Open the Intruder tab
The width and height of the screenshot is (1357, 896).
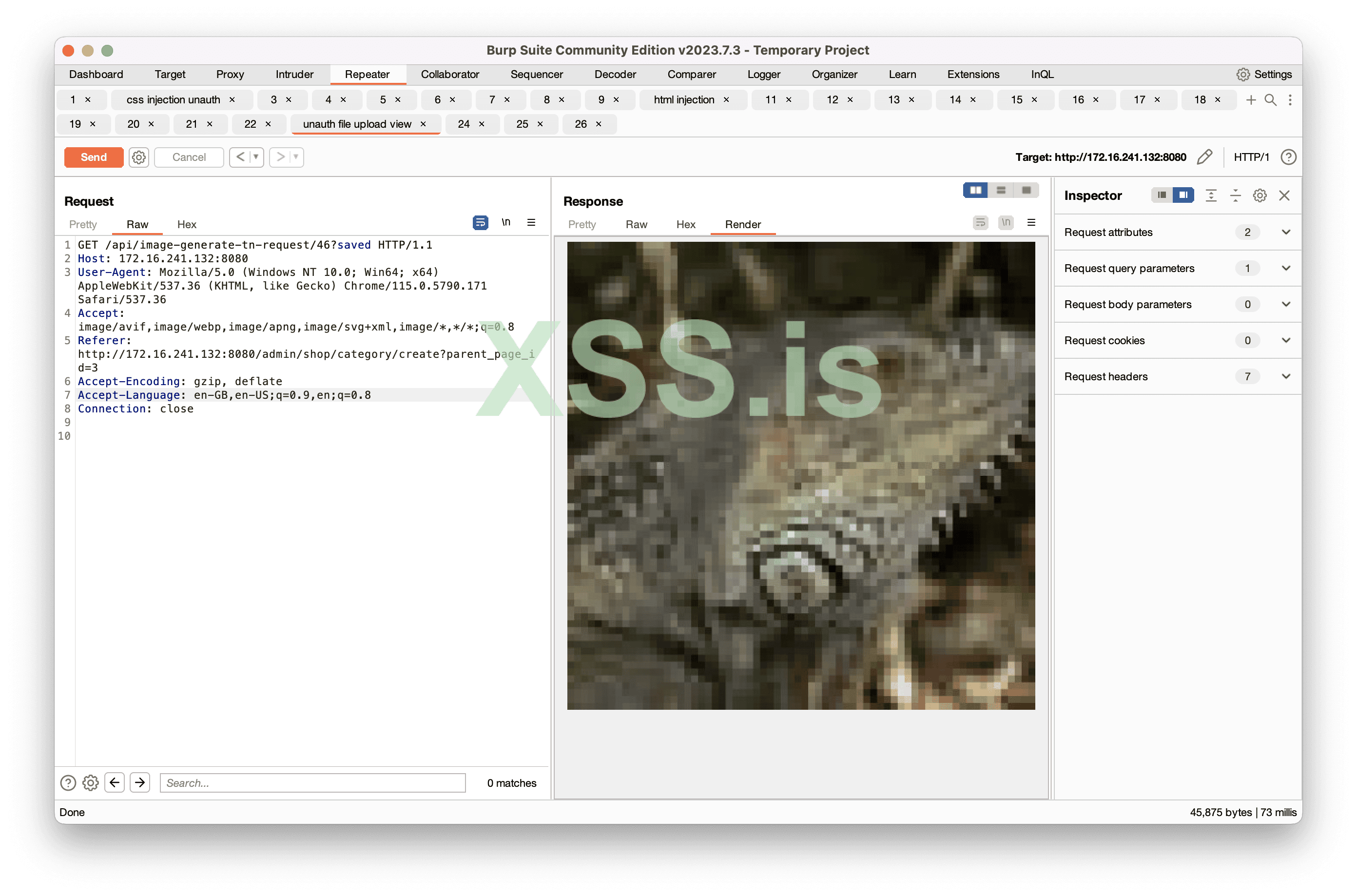click(x=294, y=74)
